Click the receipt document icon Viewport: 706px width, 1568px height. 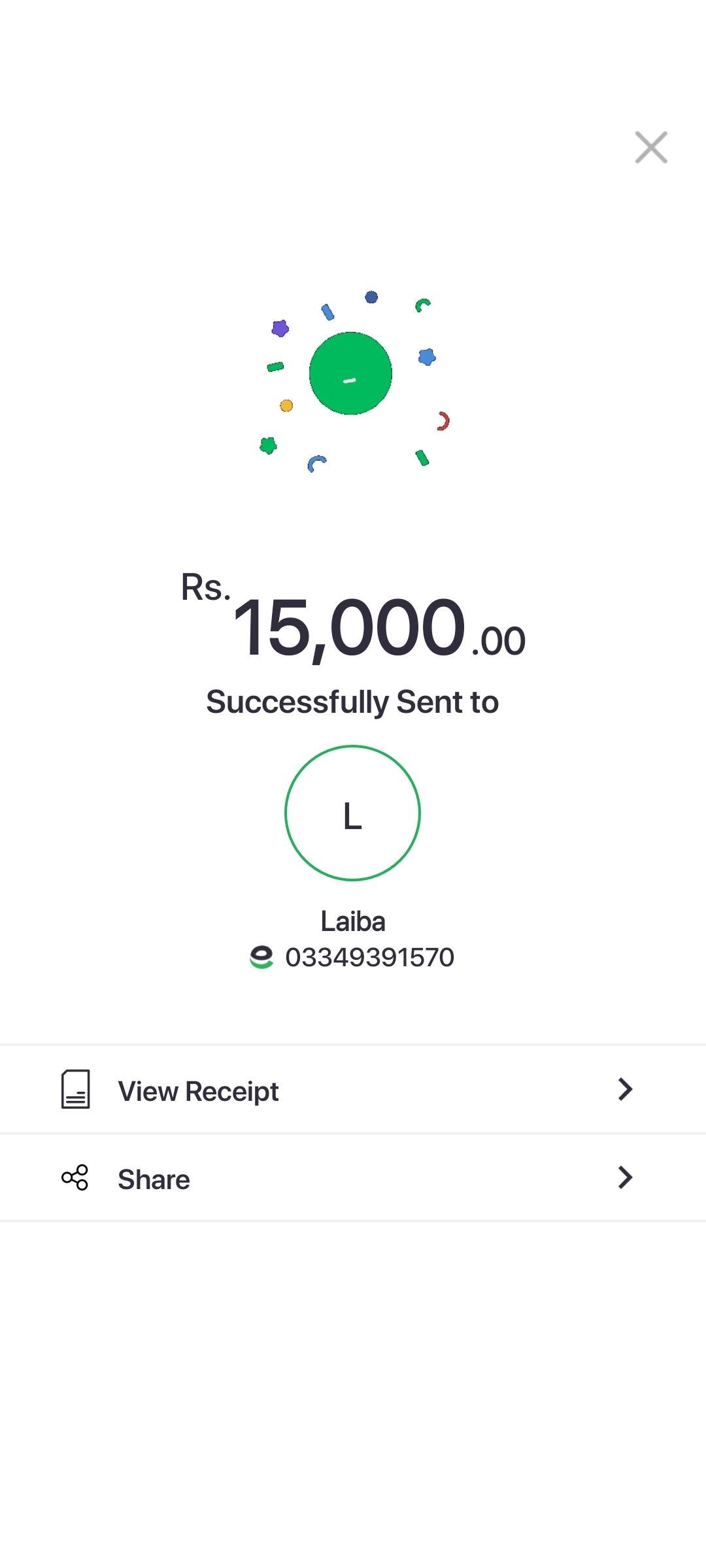point(76,1089)
